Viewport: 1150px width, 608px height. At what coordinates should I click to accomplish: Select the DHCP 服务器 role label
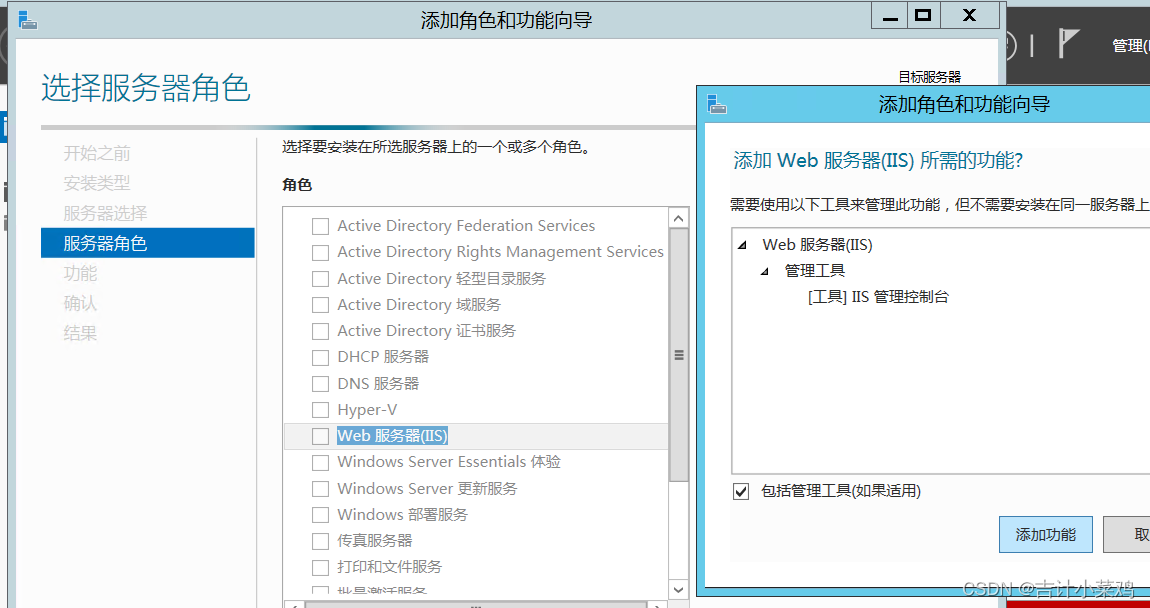383,357
